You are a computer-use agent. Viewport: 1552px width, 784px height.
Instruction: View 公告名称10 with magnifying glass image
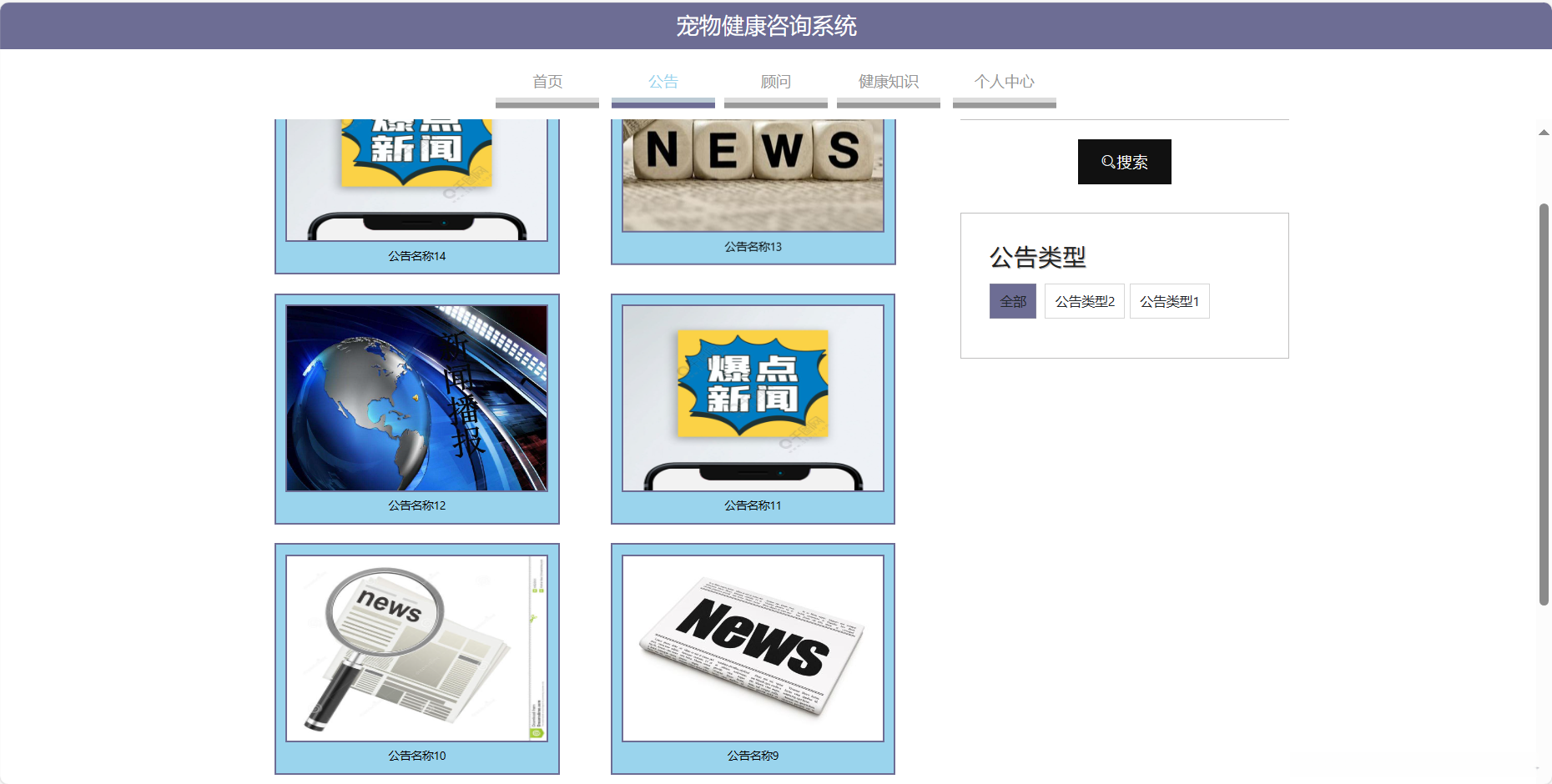coord(416,648)
